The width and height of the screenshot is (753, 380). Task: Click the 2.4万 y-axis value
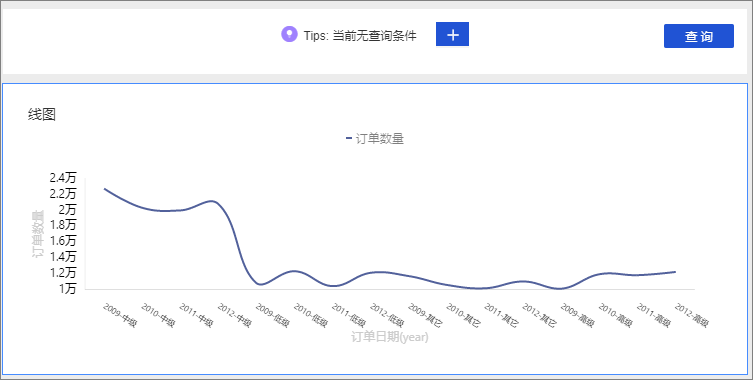62,178
